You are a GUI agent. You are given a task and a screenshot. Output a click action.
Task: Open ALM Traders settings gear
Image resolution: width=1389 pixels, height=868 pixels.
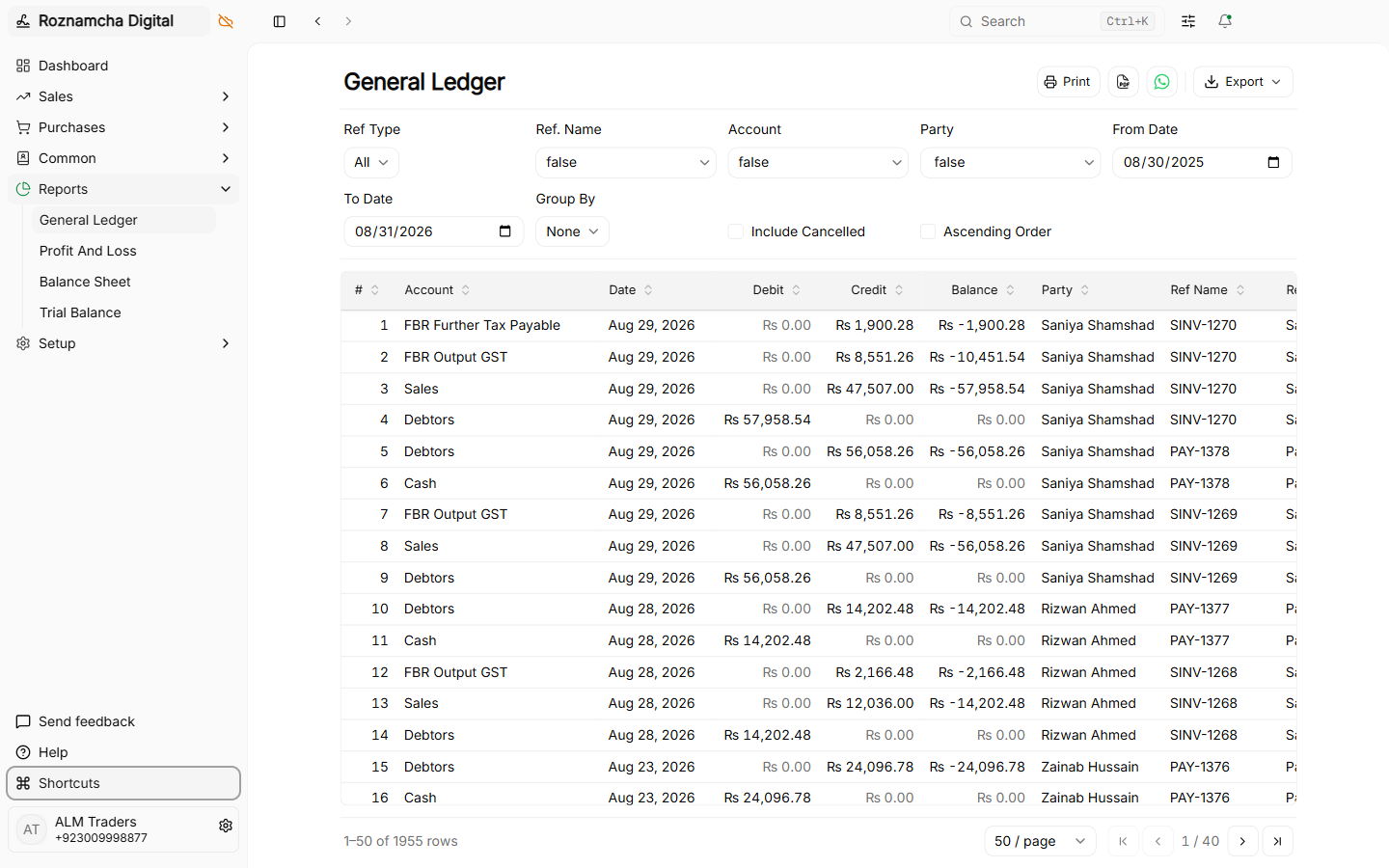click(226, 826)
